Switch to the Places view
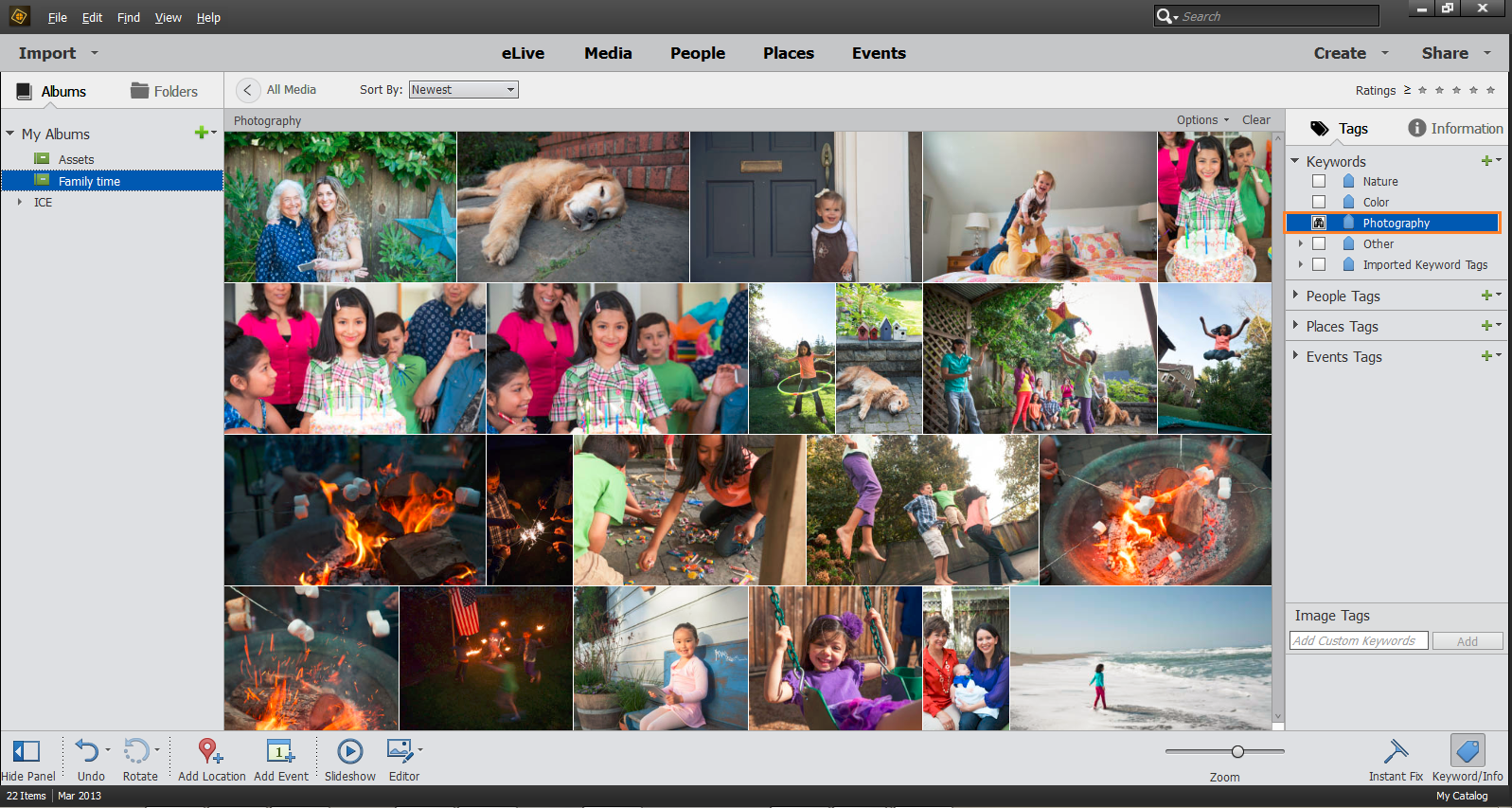This screenshot has width=1512, height=808. click(x=788, y=53)
